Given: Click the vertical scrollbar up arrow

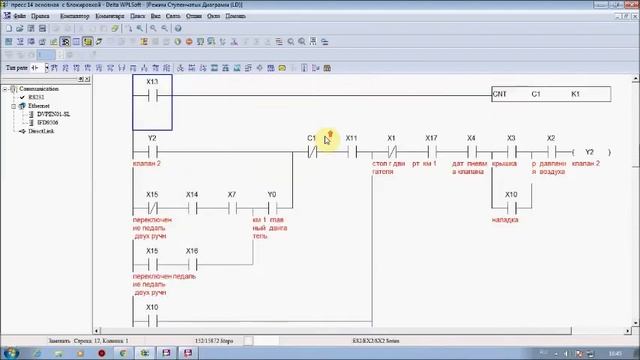Looking at the screenshot, I should [x=636, y=78].
